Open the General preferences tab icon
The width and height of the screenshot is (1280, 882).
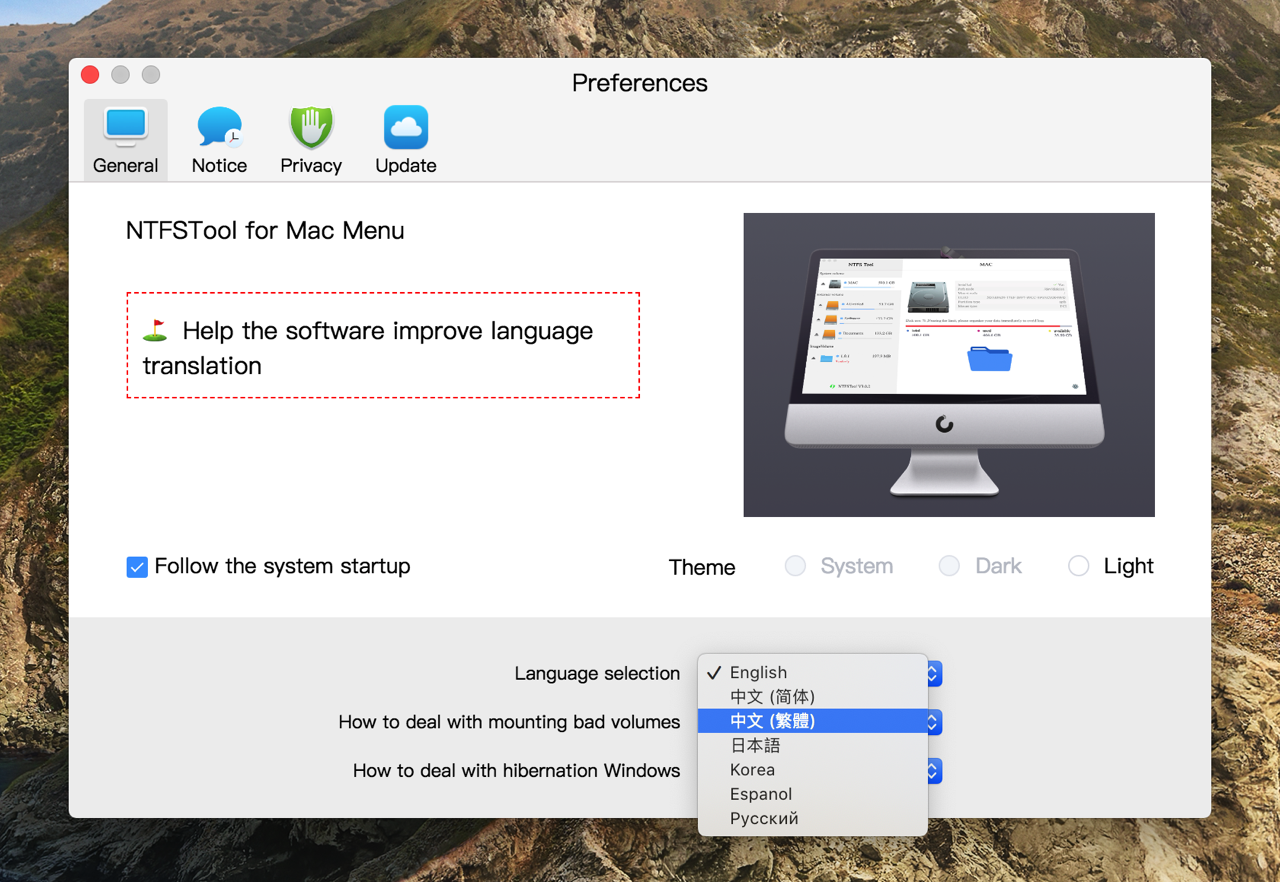pyautogui.click(x=126, y=126)
